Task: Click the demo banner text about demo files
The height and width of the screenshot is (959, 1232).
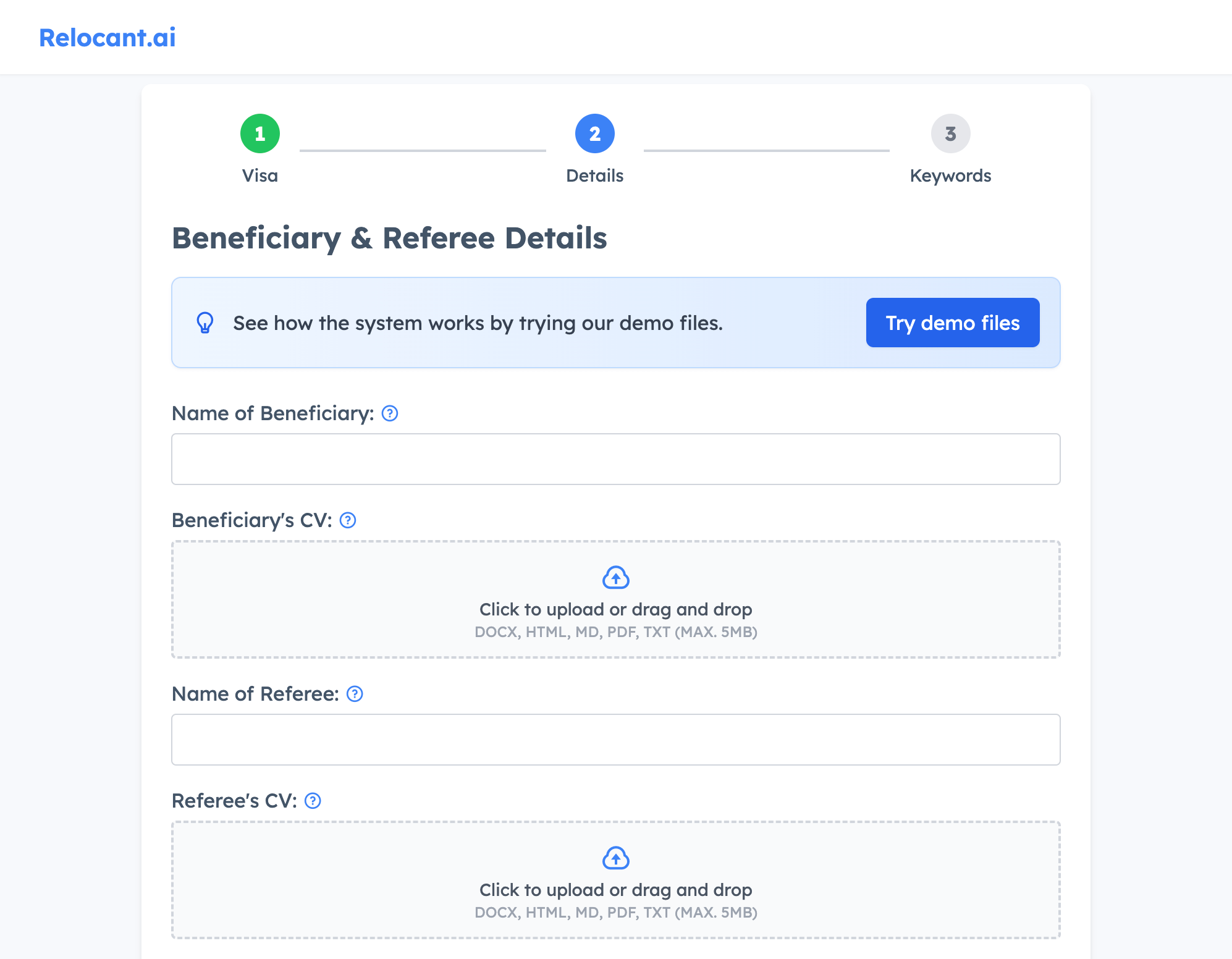Action: pyautogui.click(x=478, y=323)
